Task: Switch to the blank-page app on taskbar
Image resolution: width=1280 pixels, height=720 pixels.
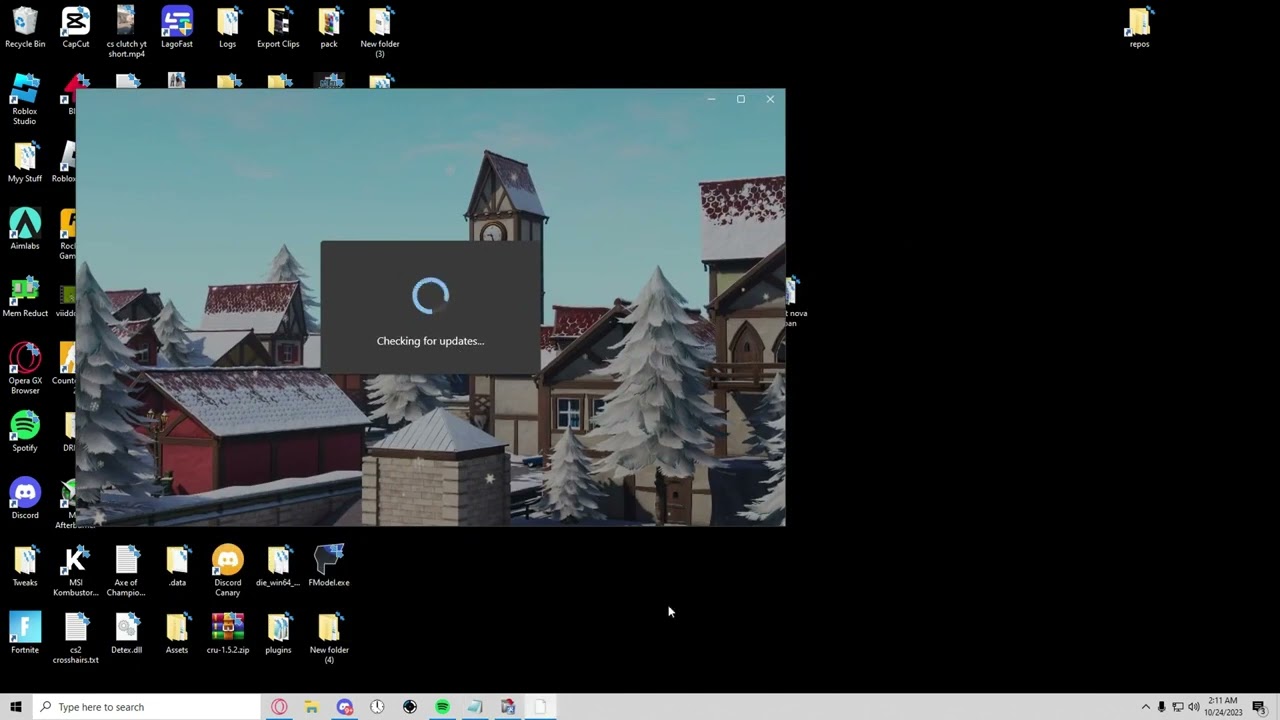Action: [x=540, y=707]
